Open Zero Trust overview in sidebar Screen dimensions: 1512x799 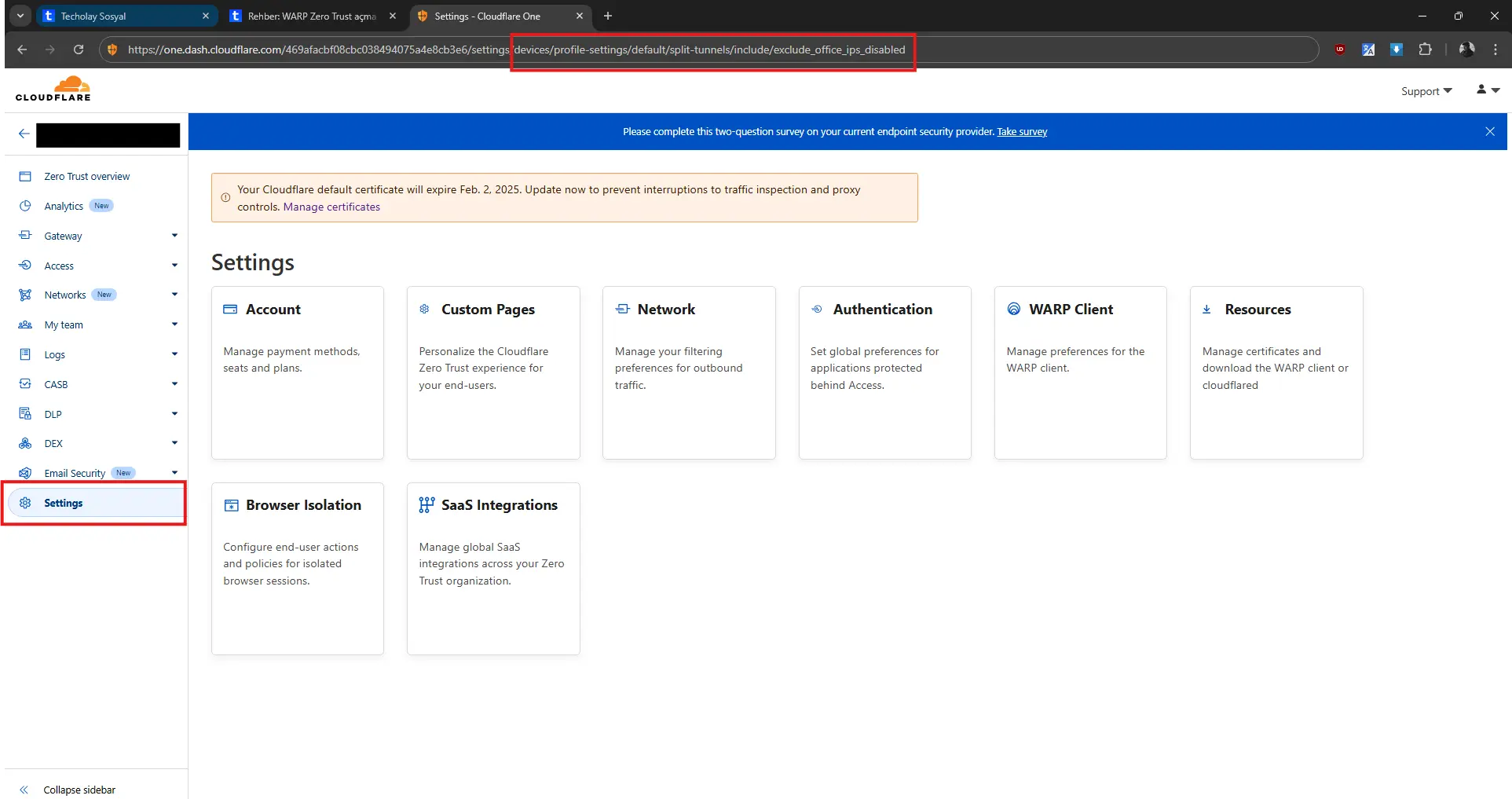pos(87,177)
